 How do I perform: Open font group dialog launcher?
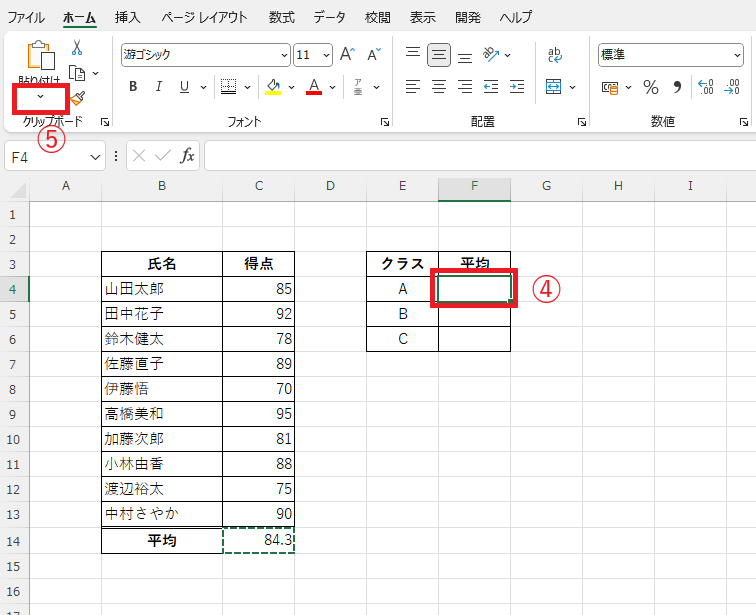pos(385,122)
